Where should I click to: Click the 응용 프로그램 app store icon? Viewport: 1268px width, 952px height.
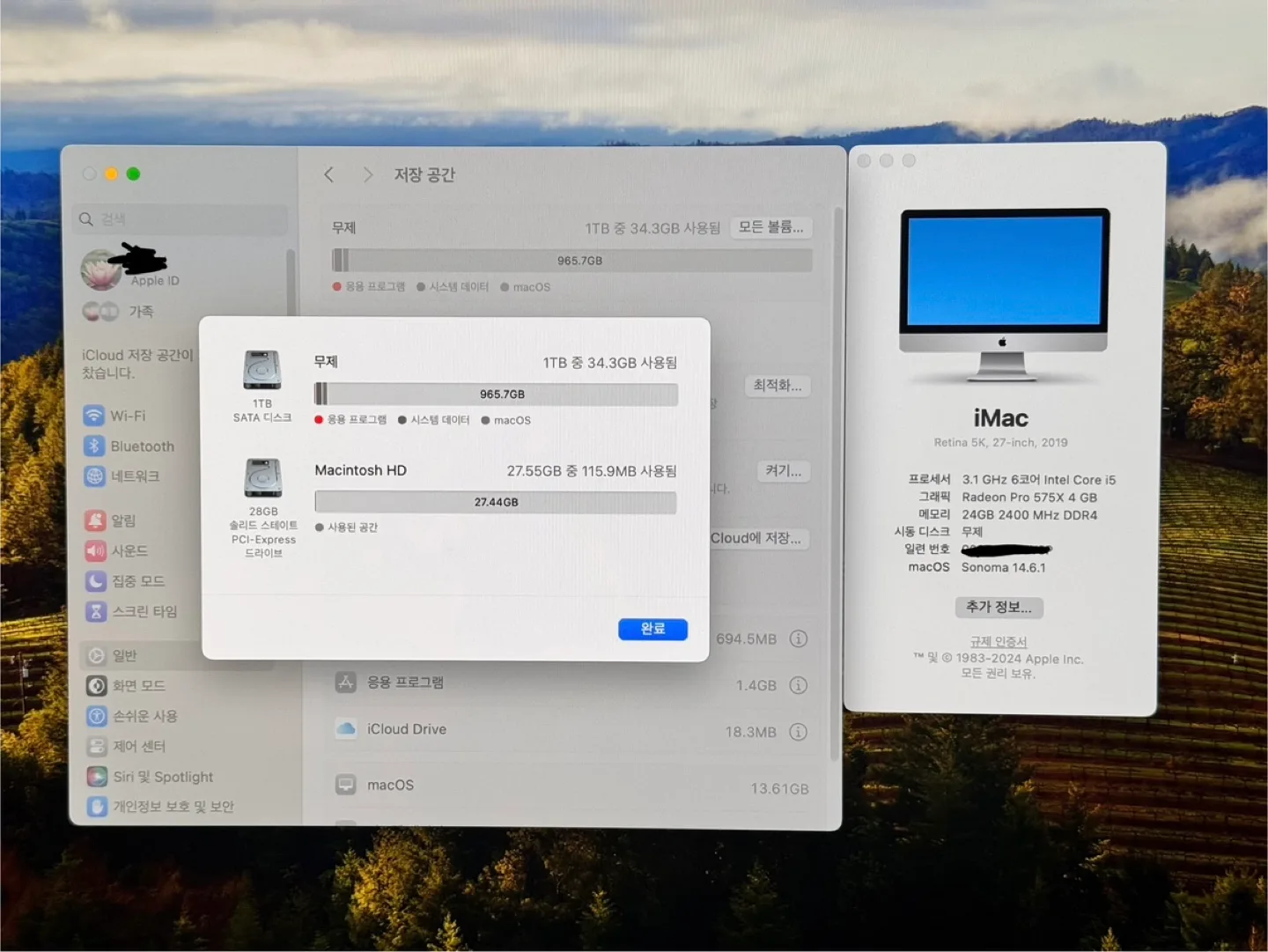pos(345,682)
